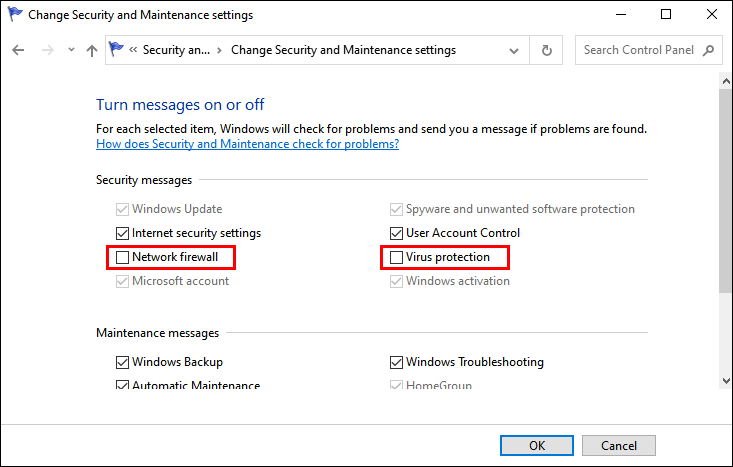Uncheck Internet security settings messages

(x=123, y=233)
